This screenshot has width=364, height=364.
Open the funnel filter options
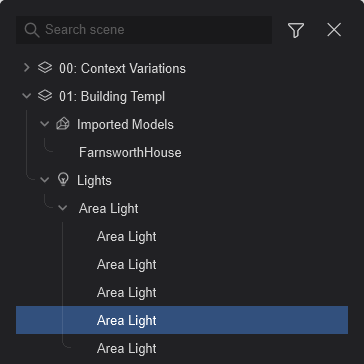296,30
